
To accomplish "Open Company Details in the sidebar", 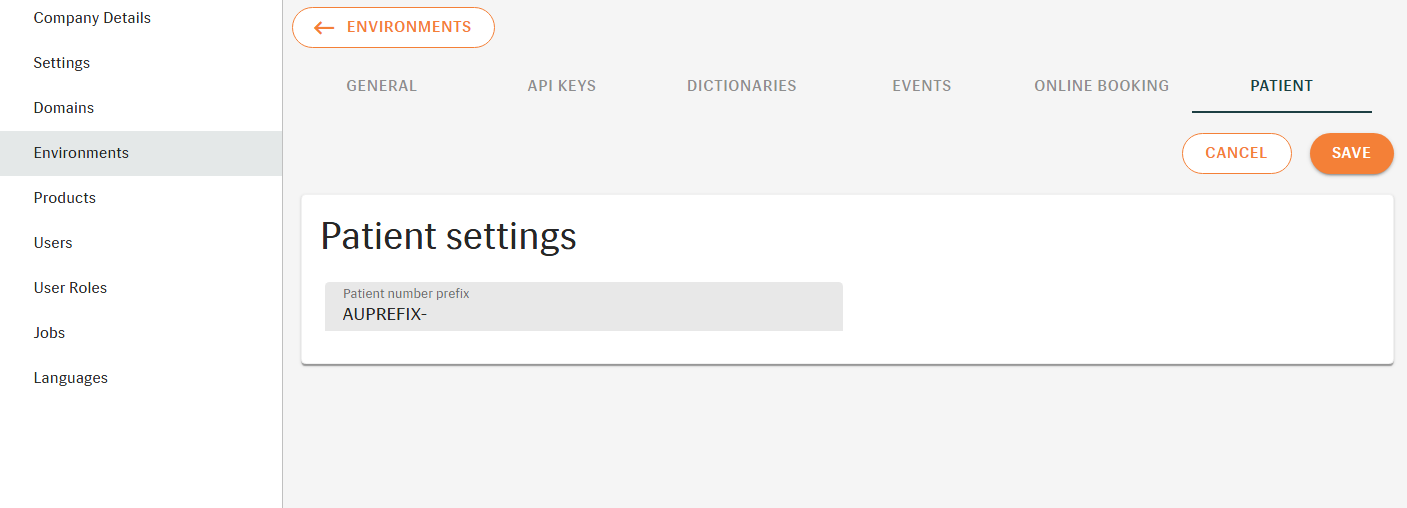I will (92, 18).
